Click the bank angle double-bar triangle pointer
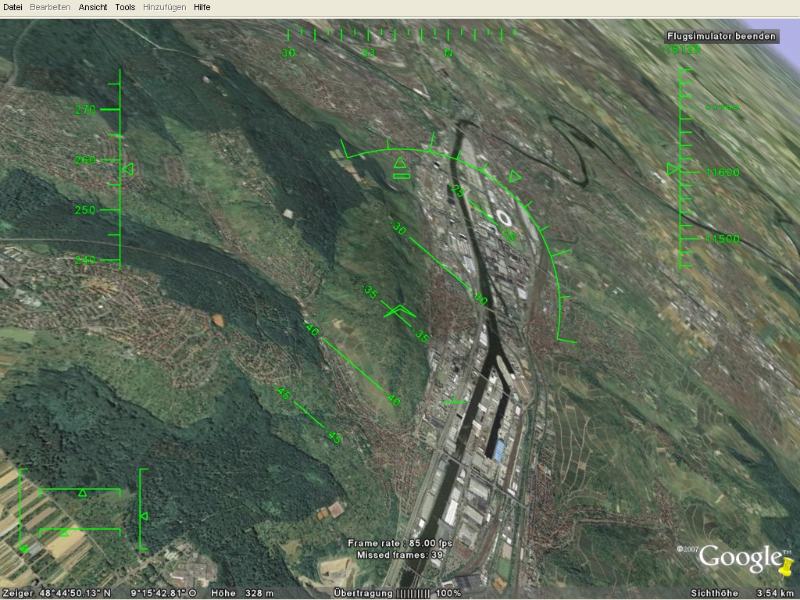800x600 pixels. 401,166
